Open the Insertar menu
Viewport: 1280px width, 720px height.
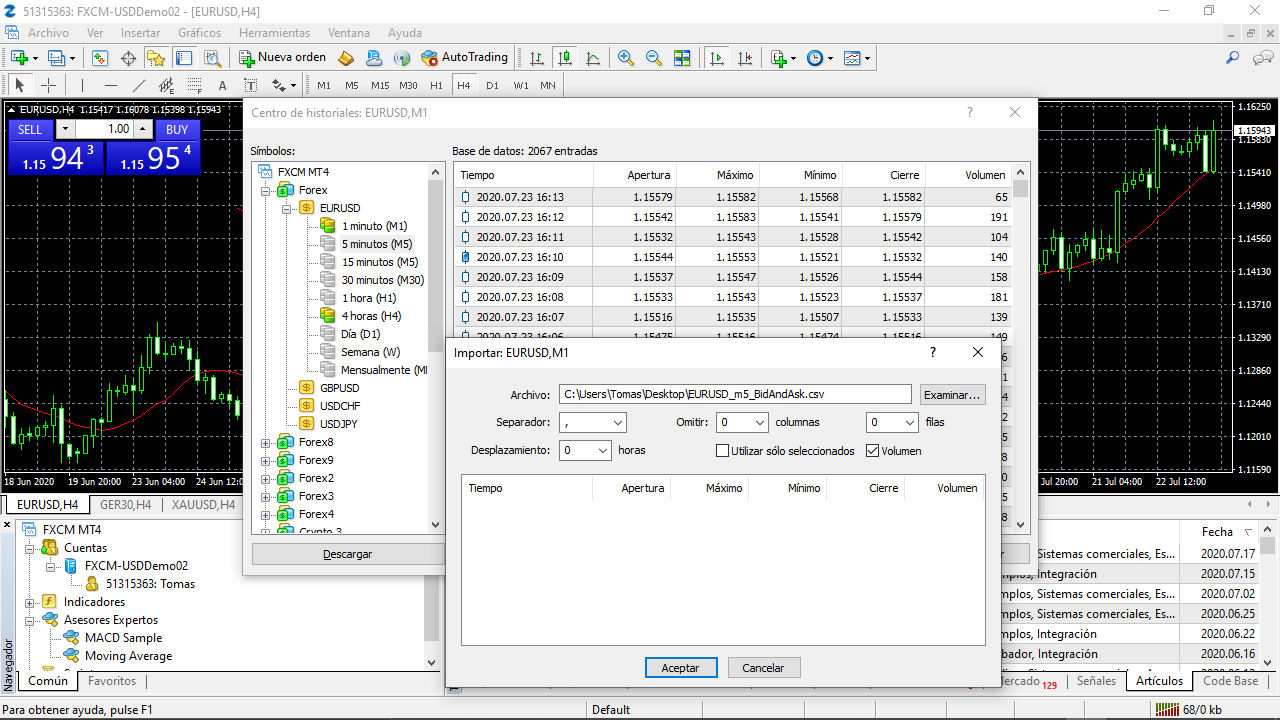pyautogui.click(x=140, y=33)
